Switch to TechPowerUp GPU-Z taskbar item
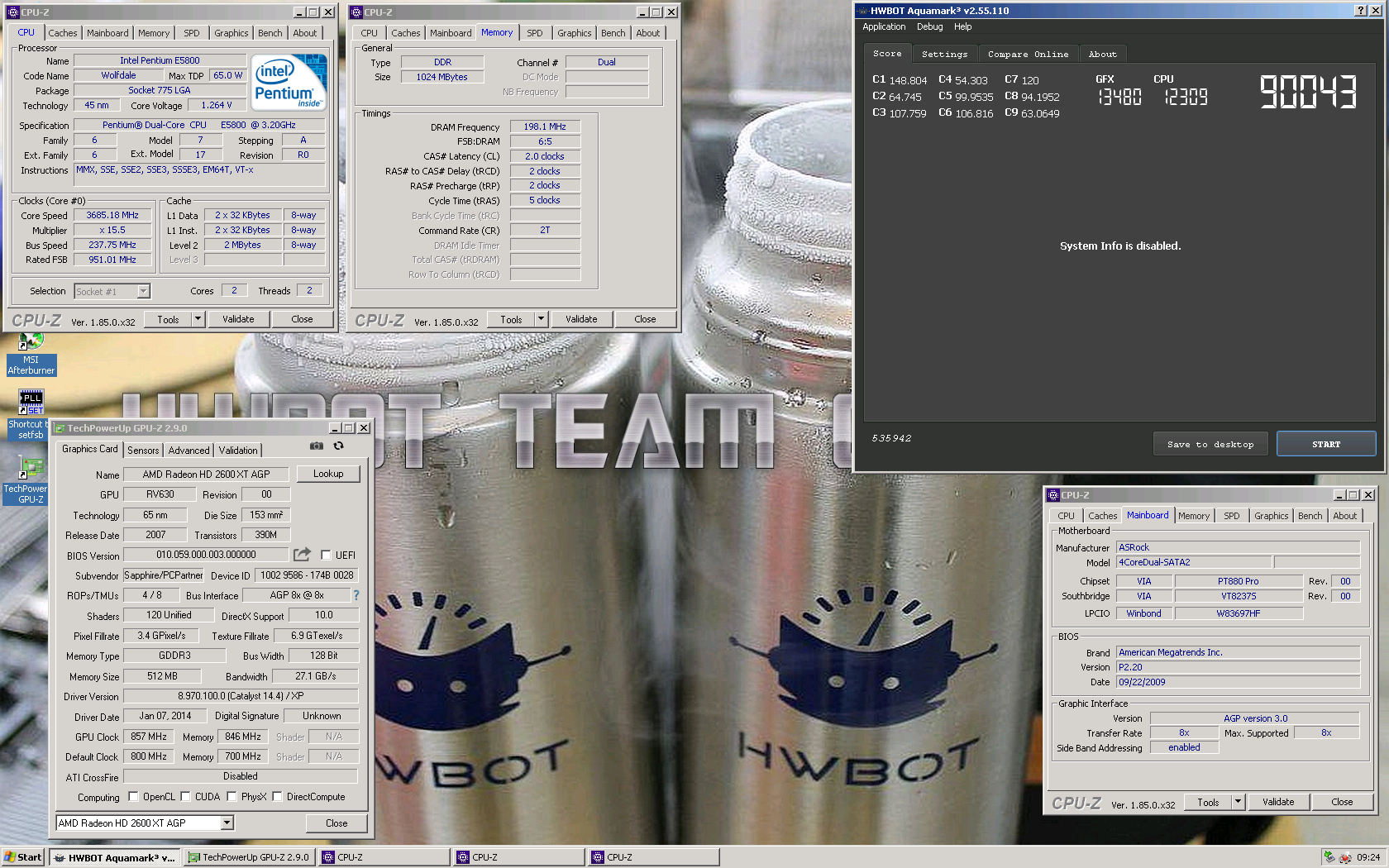 (x=250, y=857)
